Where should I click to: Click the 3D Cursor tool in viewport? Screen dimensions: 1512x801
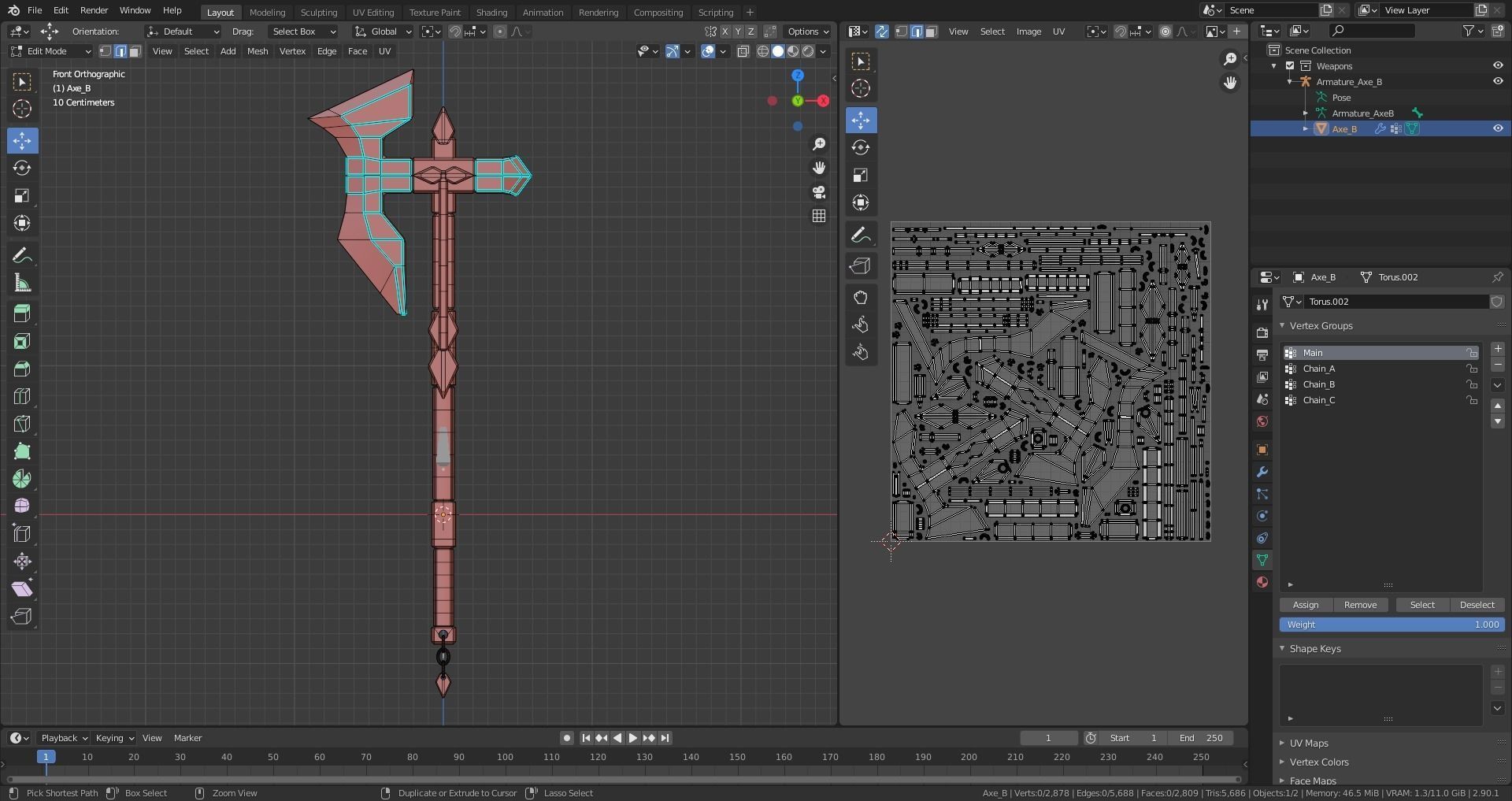(22, 109)
